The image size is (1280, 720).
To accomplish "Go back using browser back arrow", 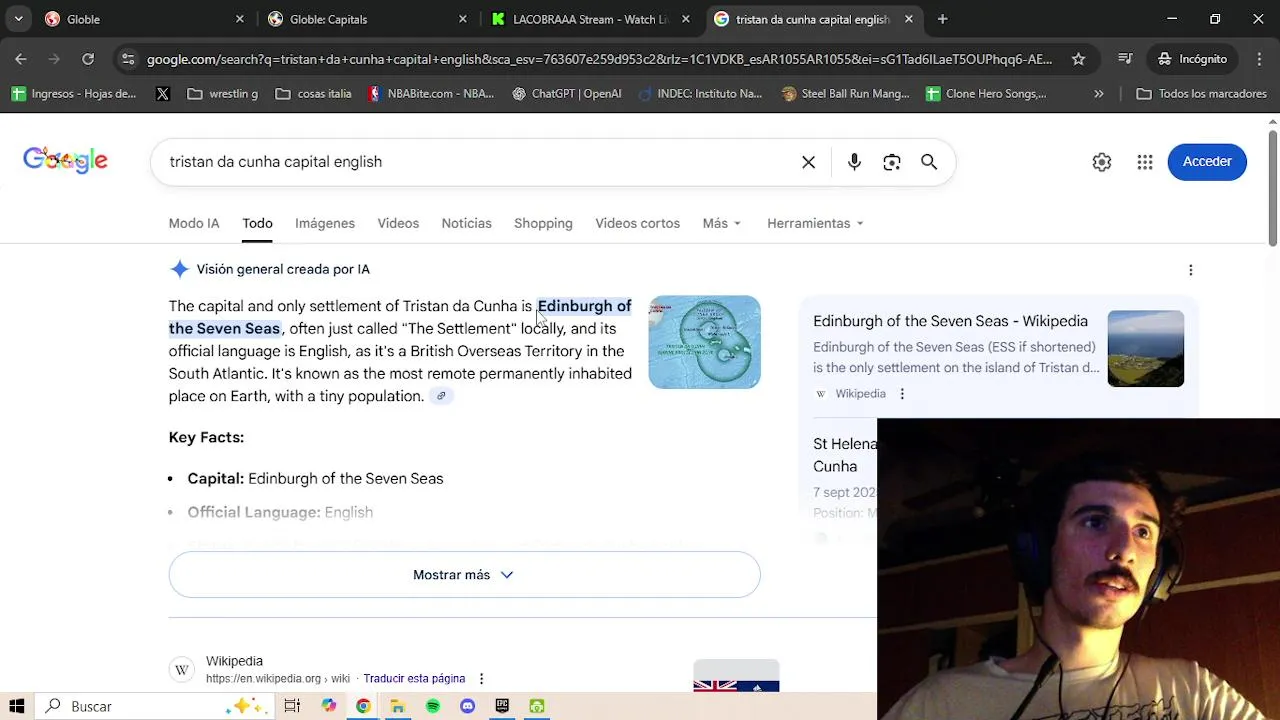I will 21,59.
